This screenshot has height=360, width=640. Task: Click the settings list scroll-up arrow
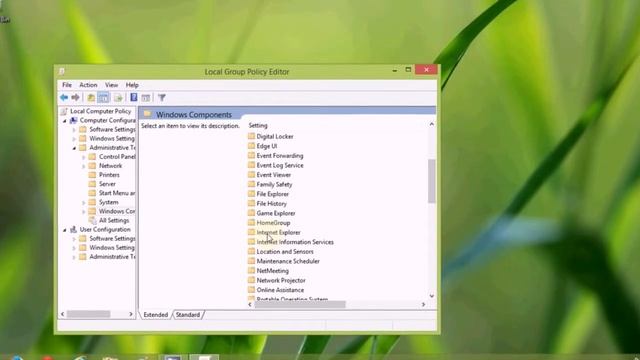(x=431, y=124)
